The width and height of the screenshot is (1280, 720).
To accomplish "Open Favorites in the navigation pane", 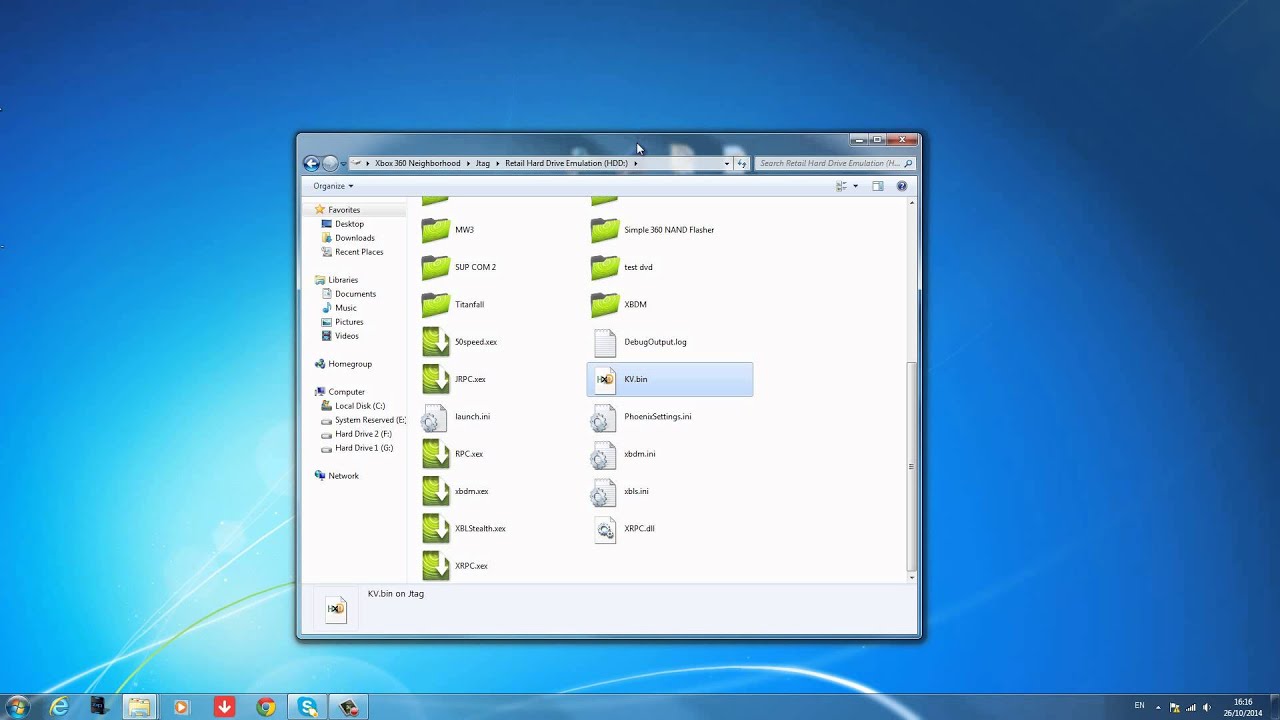I will tap(344, 210).
